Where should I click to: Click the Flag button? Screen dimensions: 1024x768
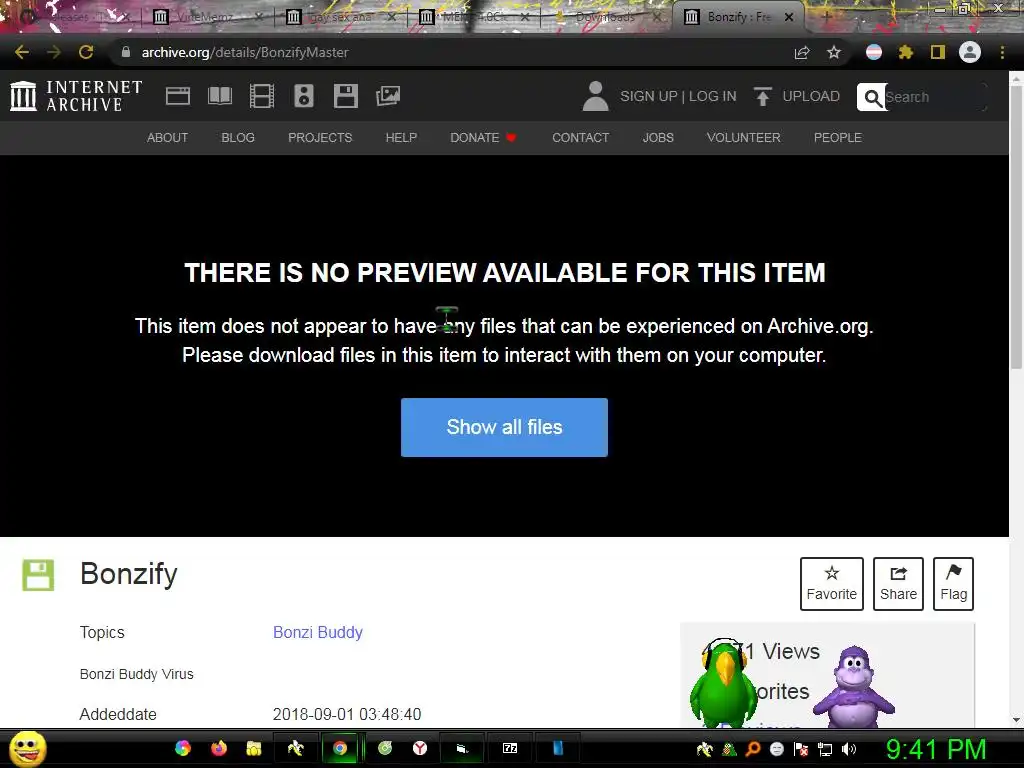[953, 584]
